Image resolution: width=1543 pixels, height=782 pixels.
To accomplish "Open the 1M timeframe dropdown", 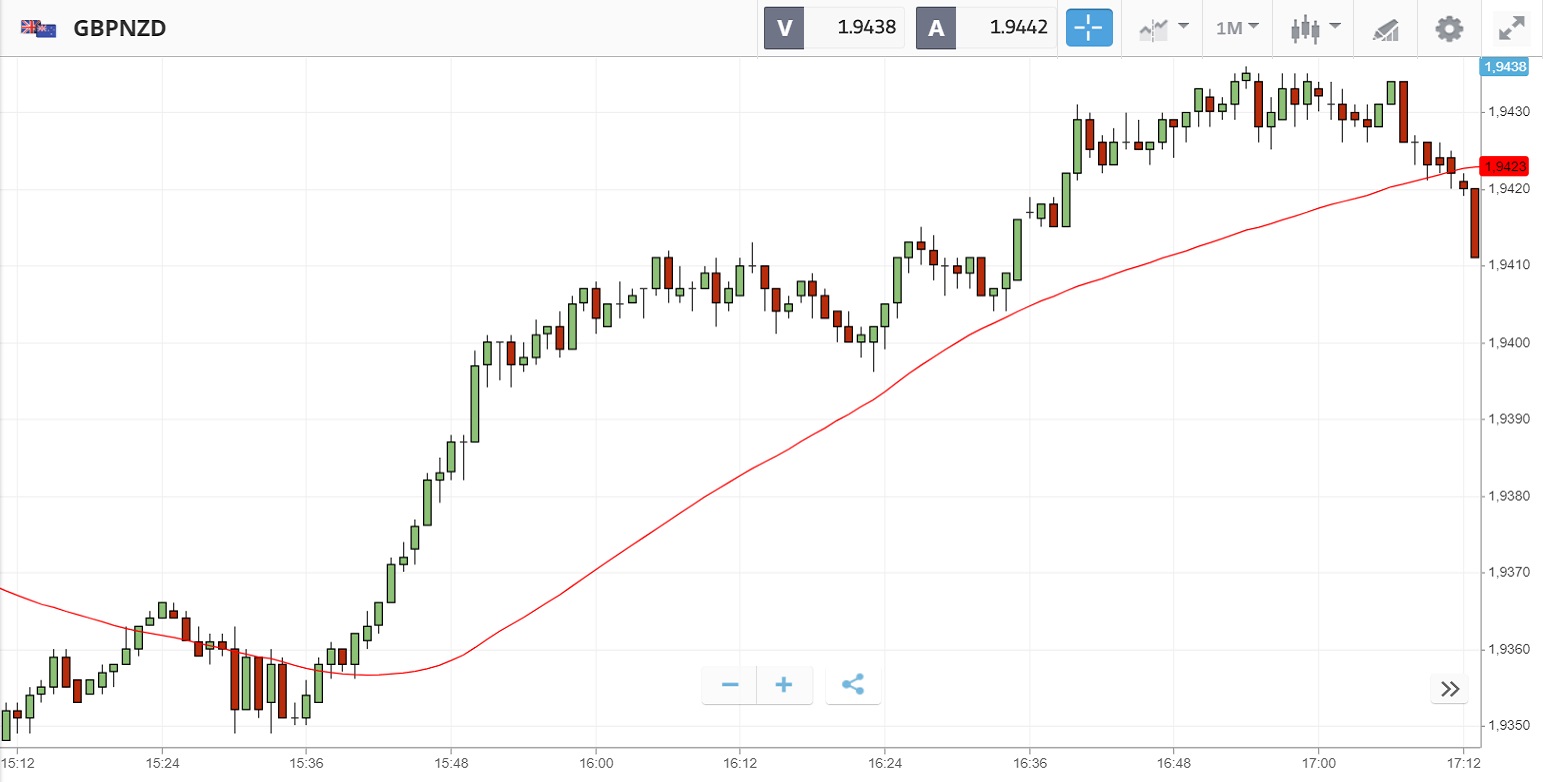I will pyautogui.click(x=1237, y=28).
